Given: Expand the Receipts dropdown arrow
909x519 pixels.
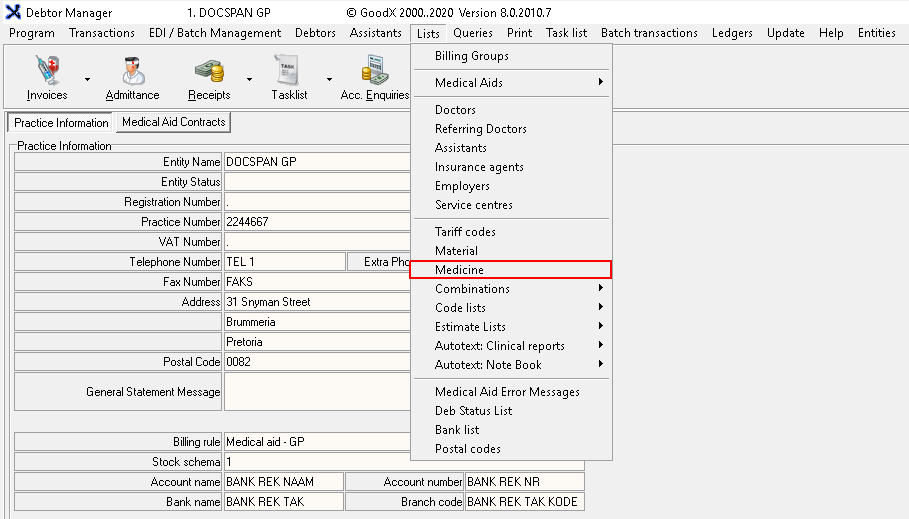Looking at the screenshot, I should (x=249, y=78).
